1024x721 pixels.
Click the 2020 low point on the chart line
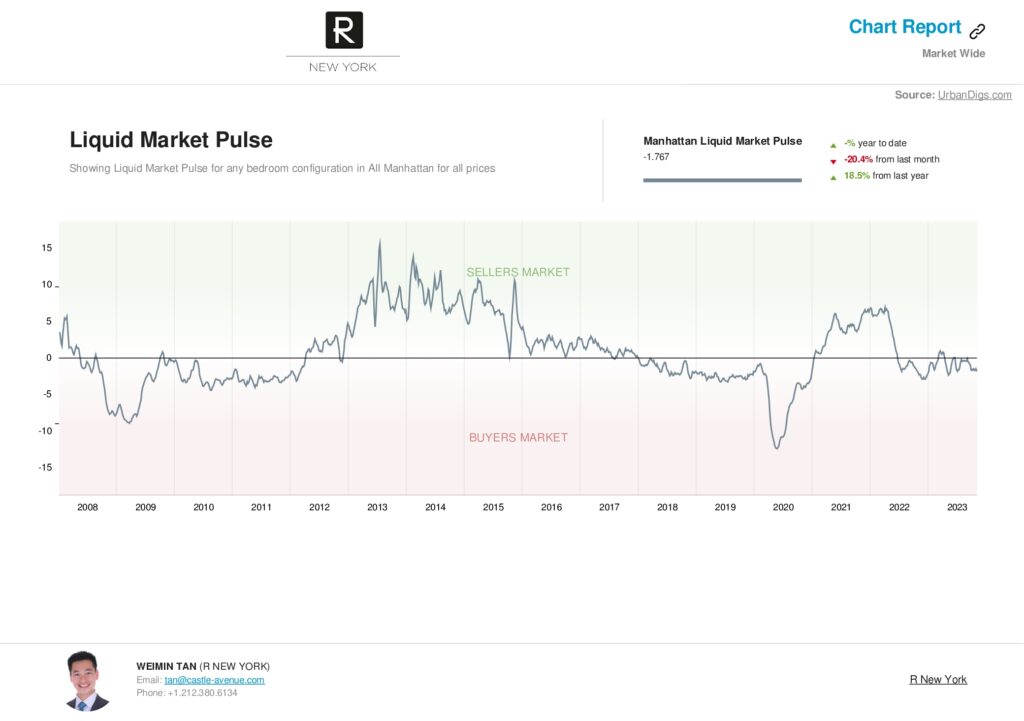pos(776,448)
